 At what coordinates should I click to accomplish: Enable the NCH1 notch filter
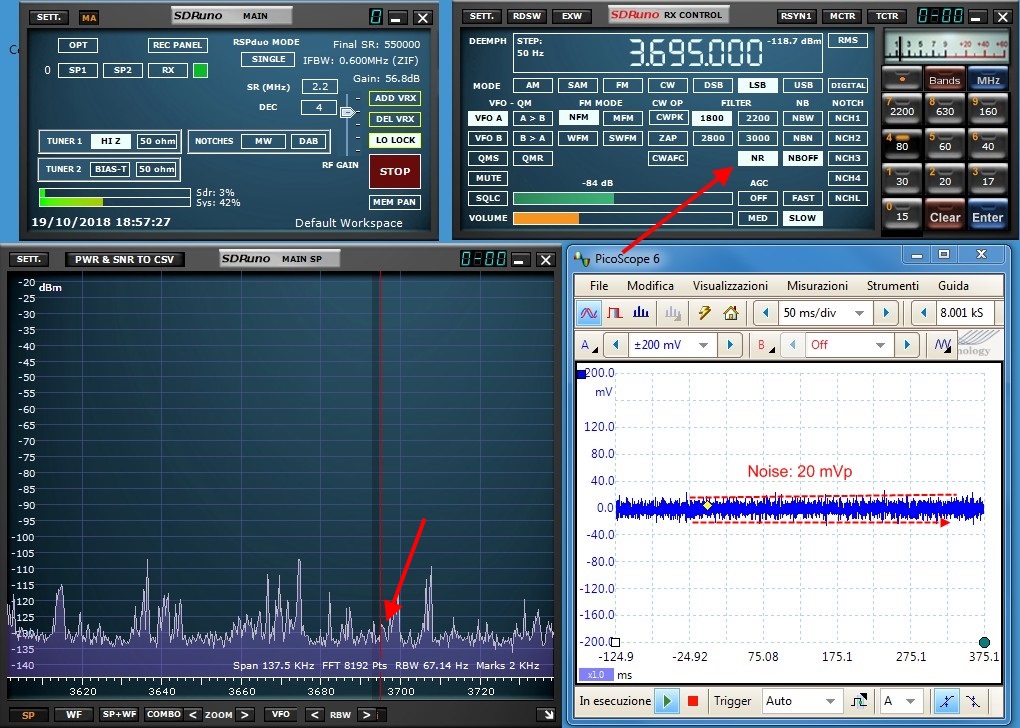848,118
